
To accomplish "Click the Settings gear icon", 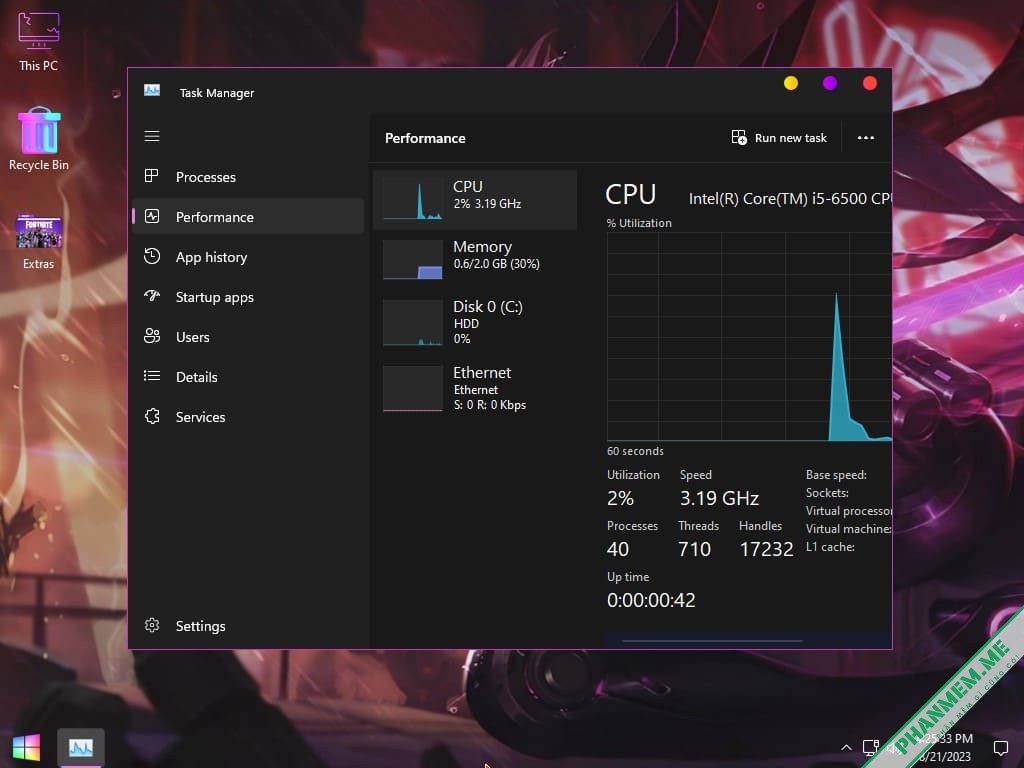I will point(152,625).
